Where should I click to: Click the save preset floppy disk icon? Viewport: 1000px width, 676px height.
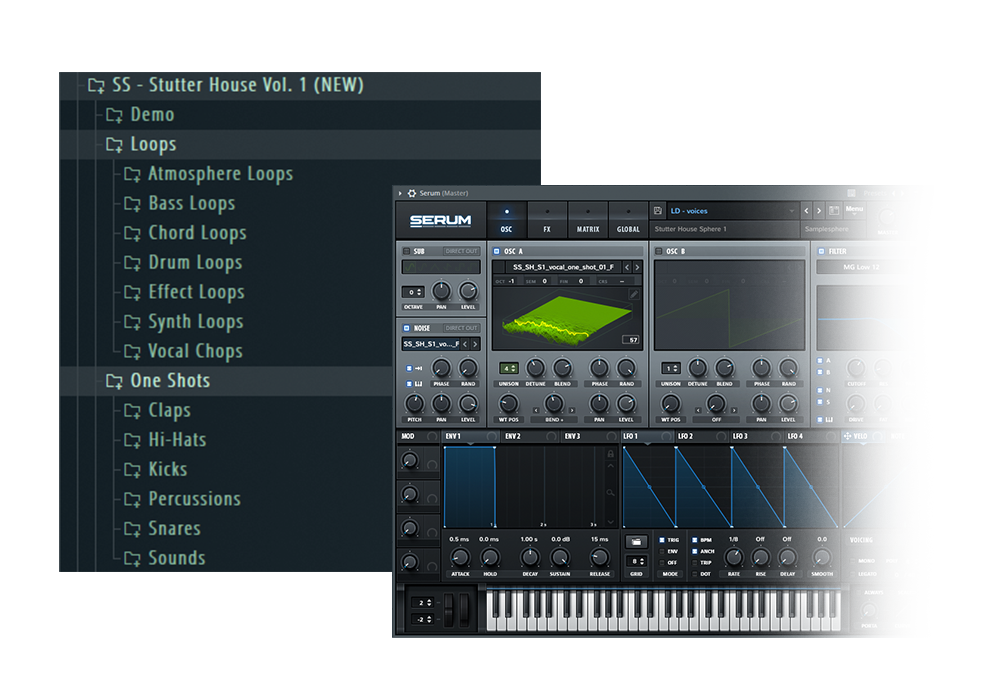pyautogui.click(x=658, y=211)
